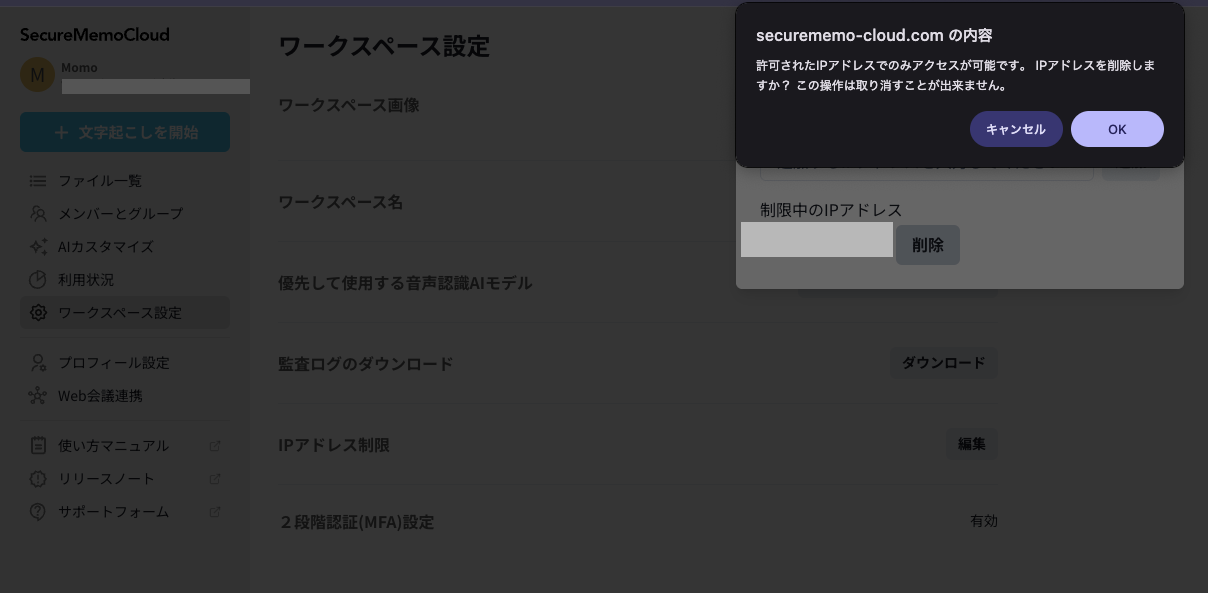Click 編集 for IPアドレス制限
This screenshot has height=593, width=1208.
click(971, 444)
